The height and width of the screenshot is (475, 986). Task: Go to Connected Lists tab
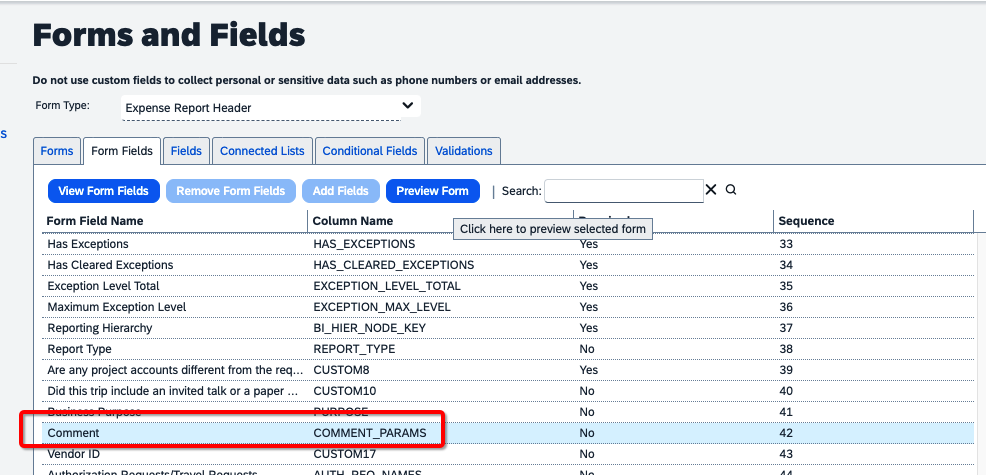coord(262,151)
